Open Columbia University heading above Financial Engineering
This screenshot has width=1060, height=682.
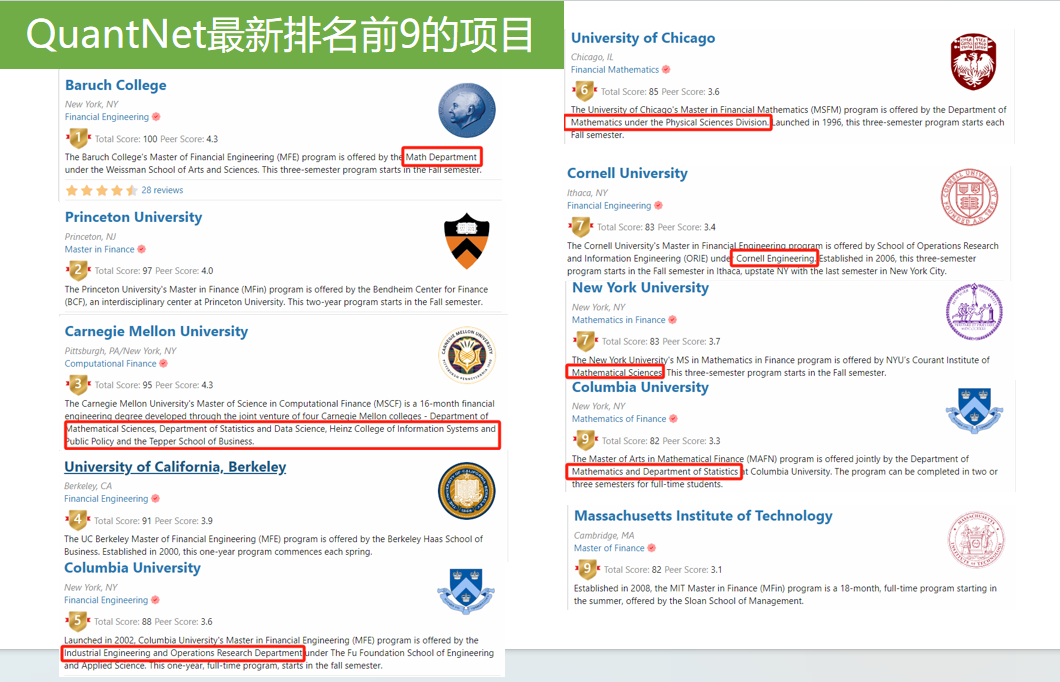click(132, 568)
